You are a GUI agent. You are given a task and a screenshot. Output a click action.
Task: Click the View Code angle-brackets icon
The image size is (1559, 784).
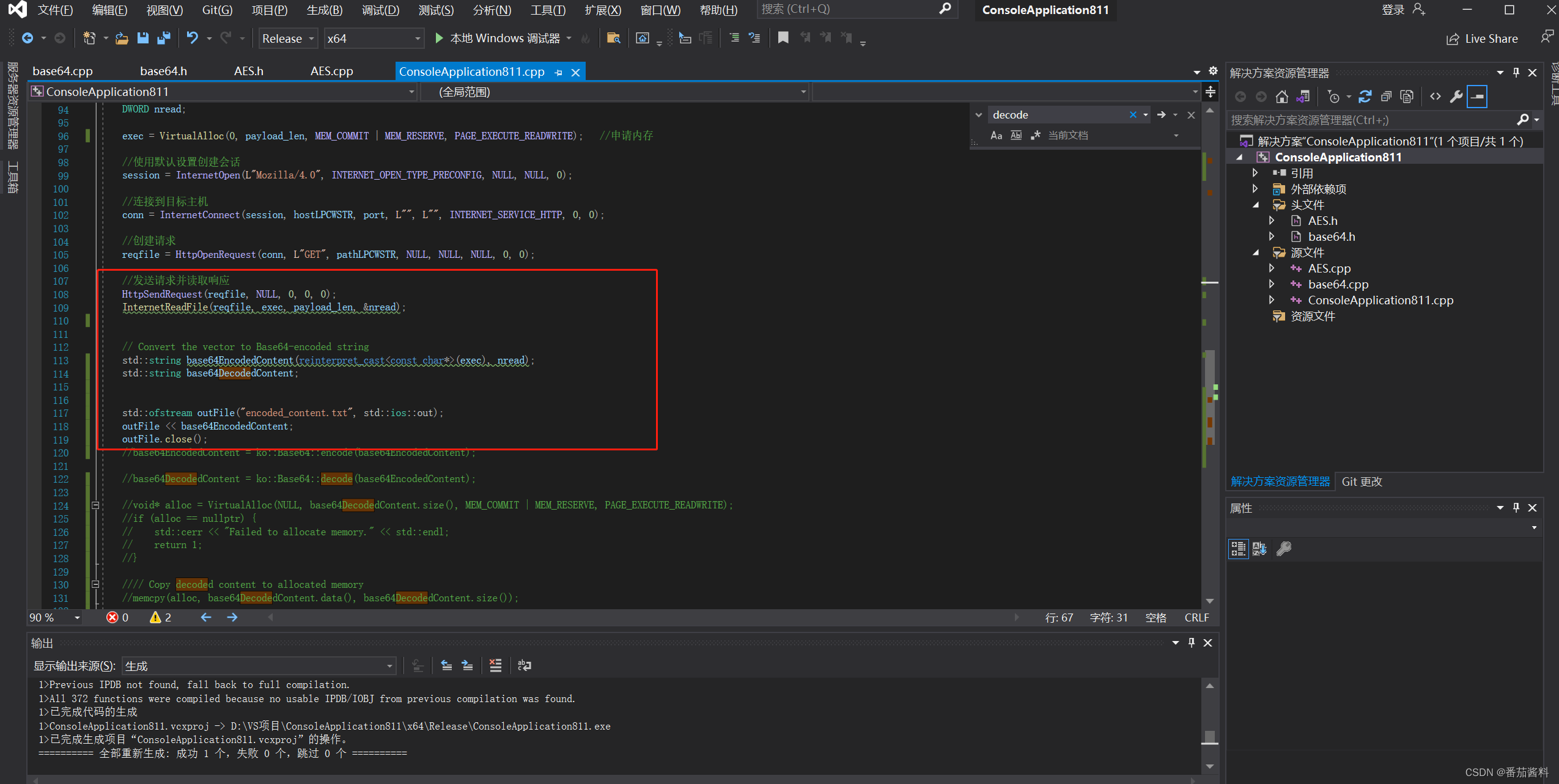[1436, 97]
